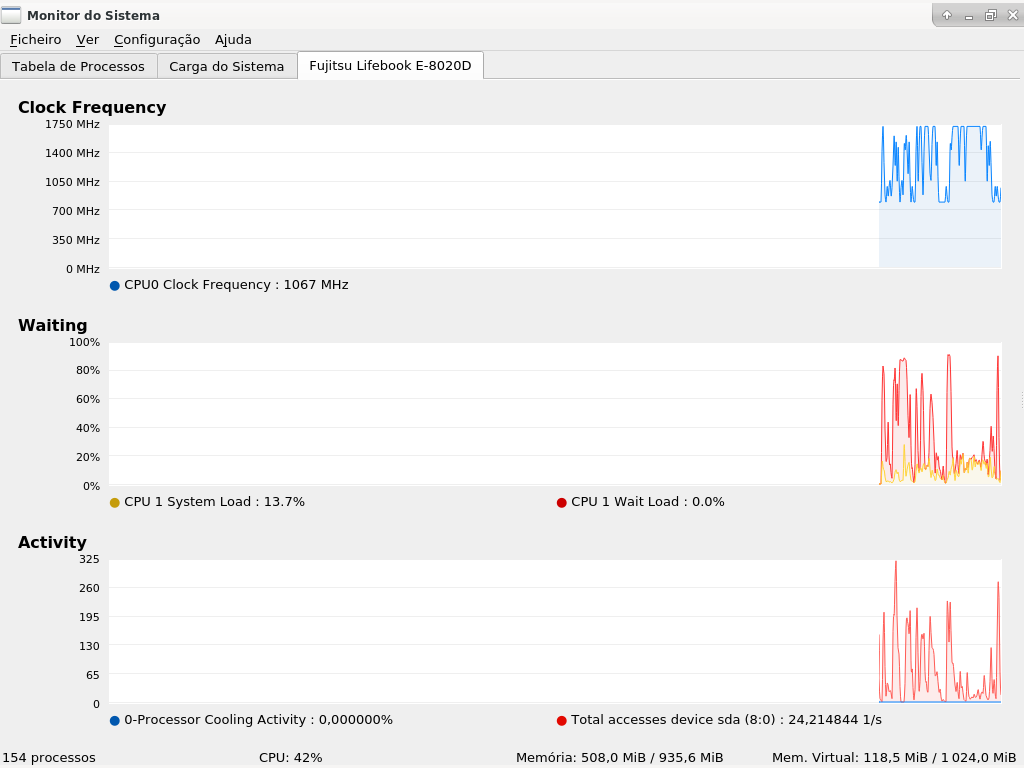Viewport: 1024px width, 768px height.
Task: Restore the Monitor do Sistema window
Action: [991, 15]
